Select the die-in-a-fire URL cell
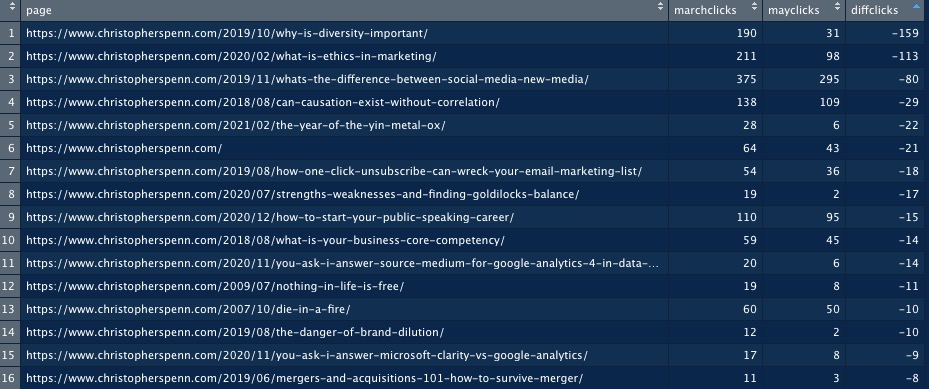The height and width of the screenshot is (389, 929). pos(345,309)
